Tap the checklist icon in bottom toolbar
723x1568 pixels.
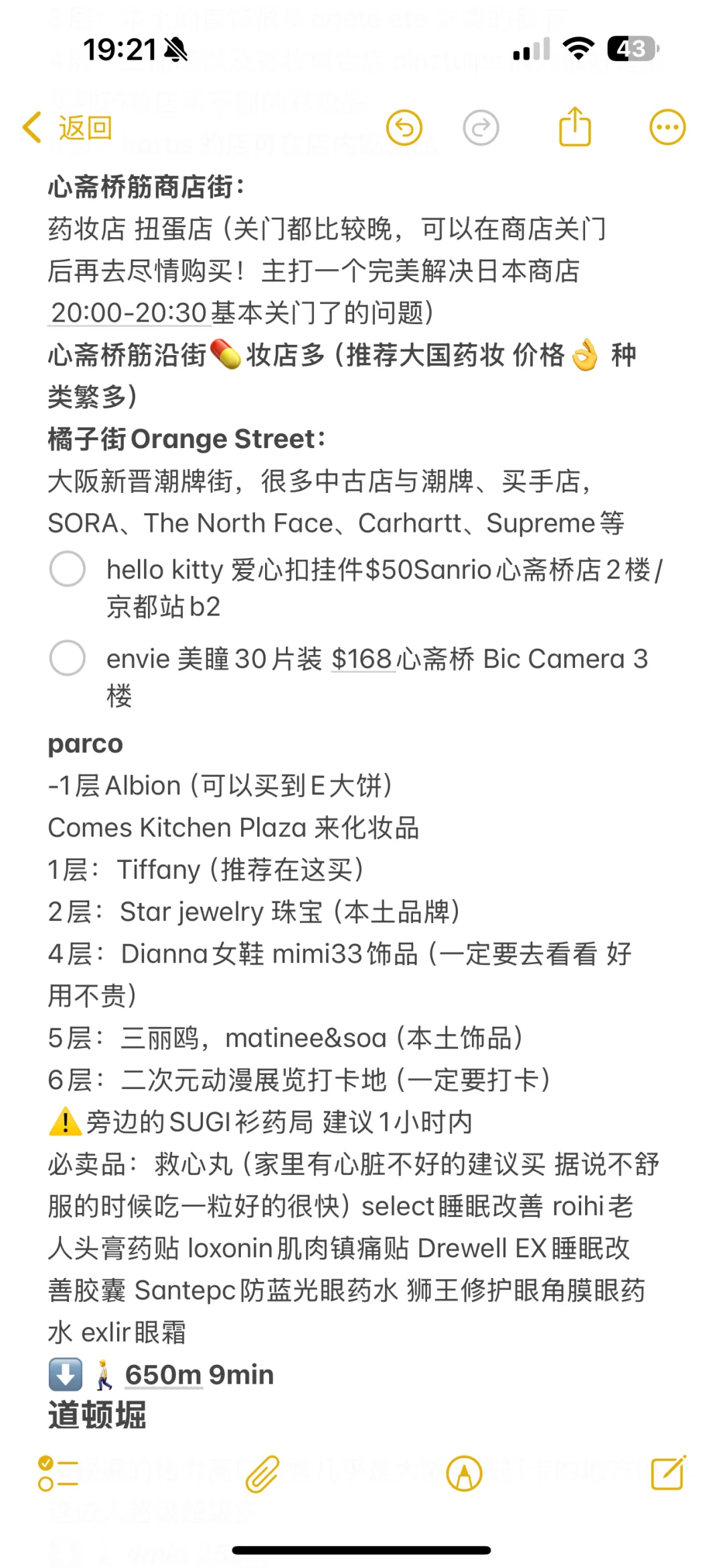58,1474
